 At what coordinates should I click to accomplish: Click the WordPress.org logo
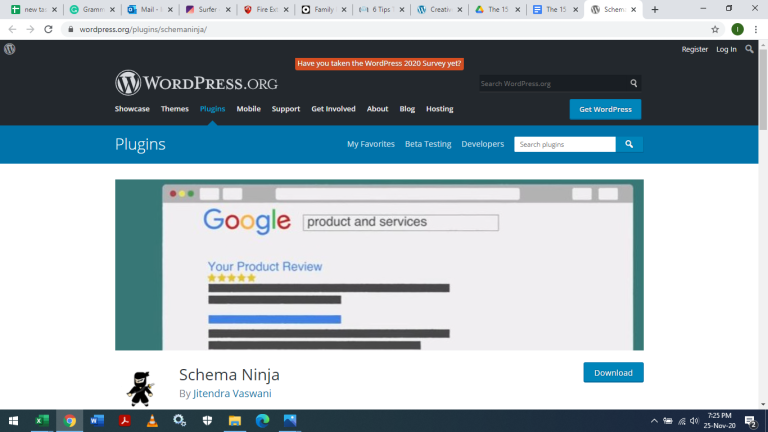click(196, 83)
